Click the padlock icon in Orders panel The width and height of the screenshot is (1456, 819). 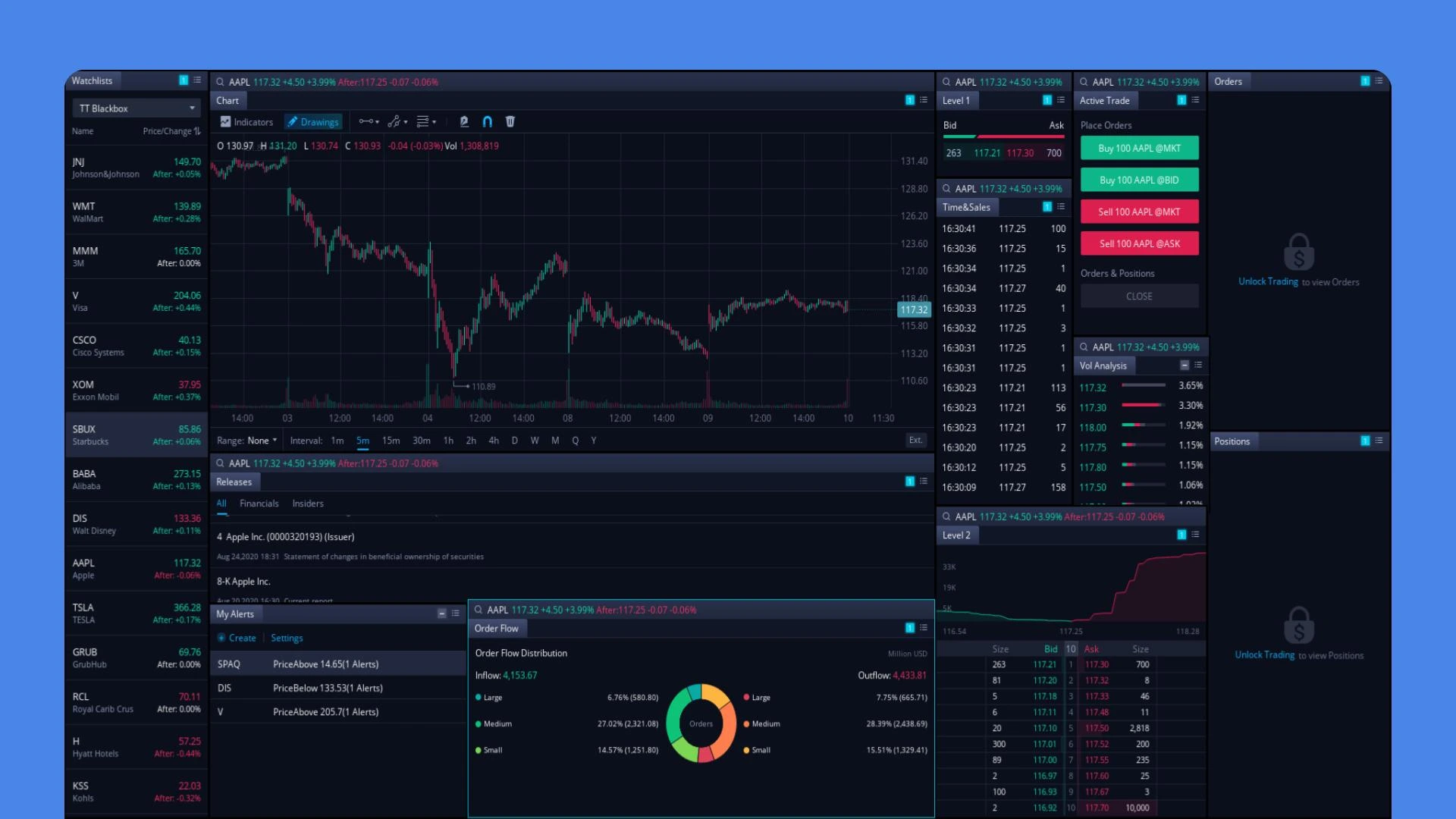tap(1298, 252)
